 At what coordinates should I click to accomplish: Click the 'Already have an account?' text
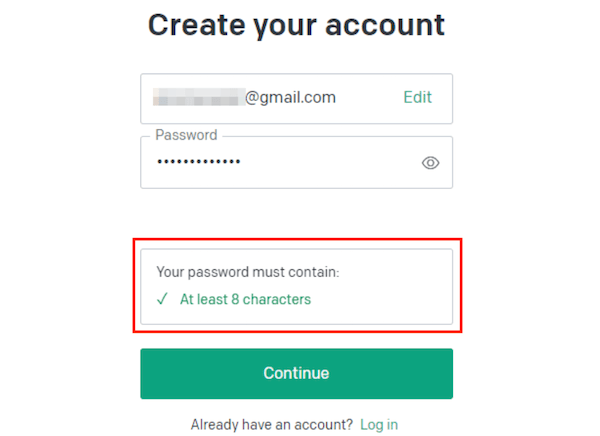pyautogui.click(x=271, y=425)
